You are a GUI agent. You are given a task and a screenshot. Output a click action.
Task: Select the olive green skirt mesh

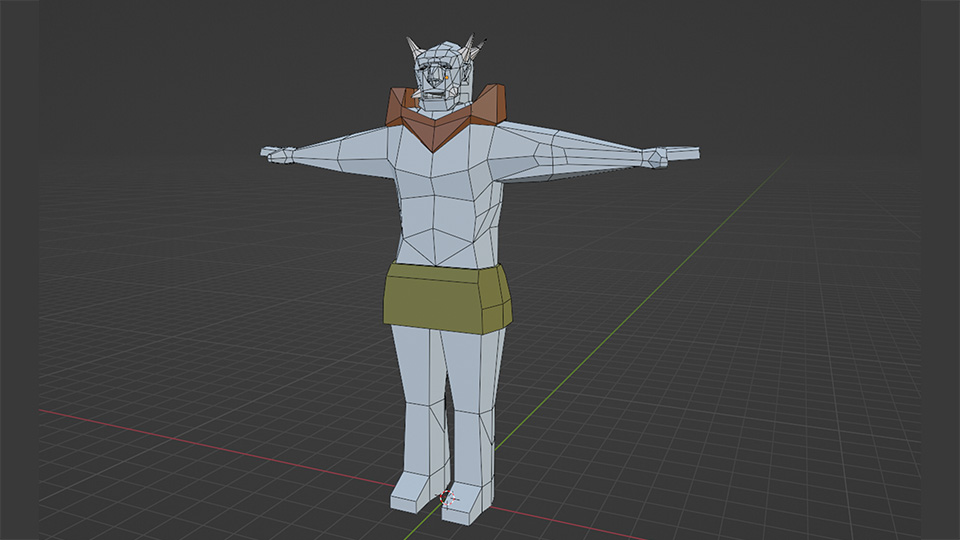point(448,298)
